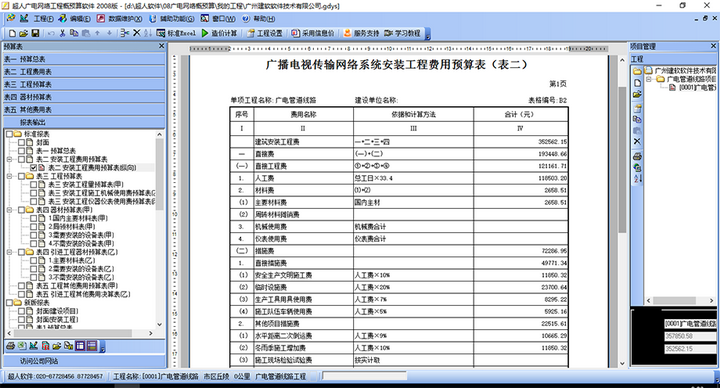
Task: Click the report tree horizontal scrollbar
Action: [80, 333]
